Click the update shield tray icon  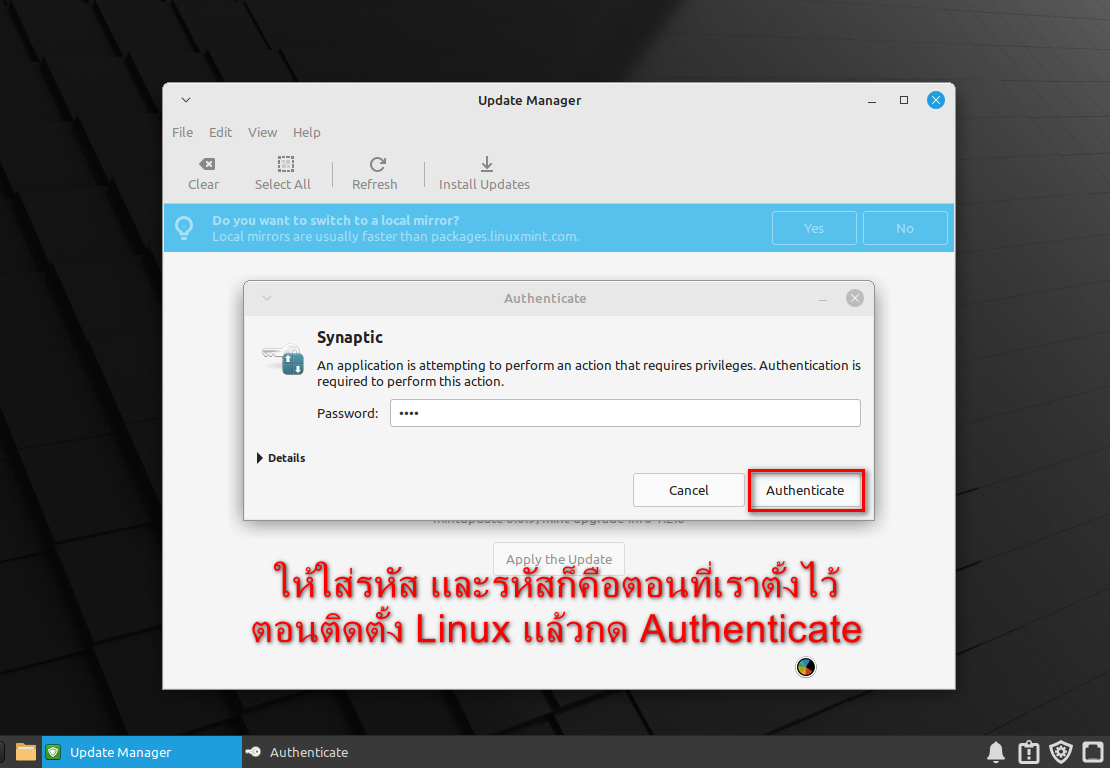tap(1060, 752)
